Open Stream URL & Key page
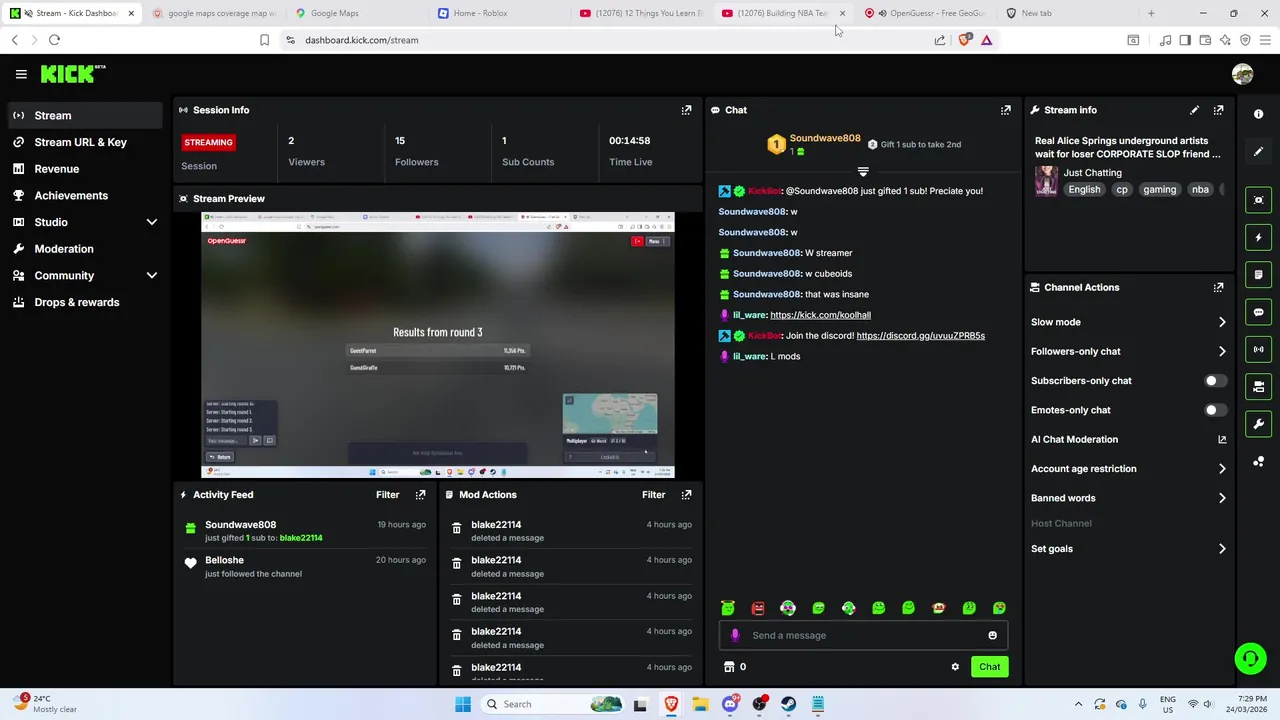1280x720 pixels. (x=85, y=142)
